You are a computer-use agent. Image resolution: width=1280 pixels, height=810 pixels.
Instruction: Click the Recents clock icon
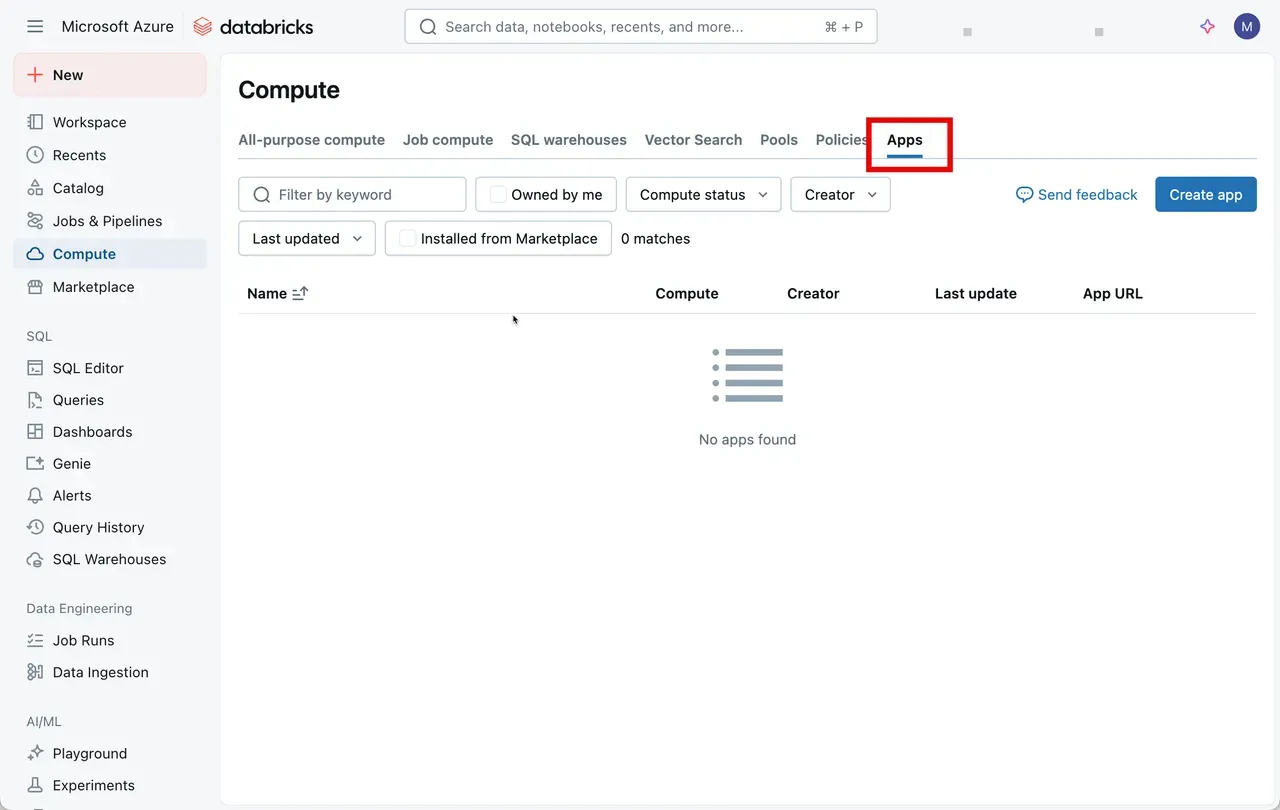[x=35, y=155]
